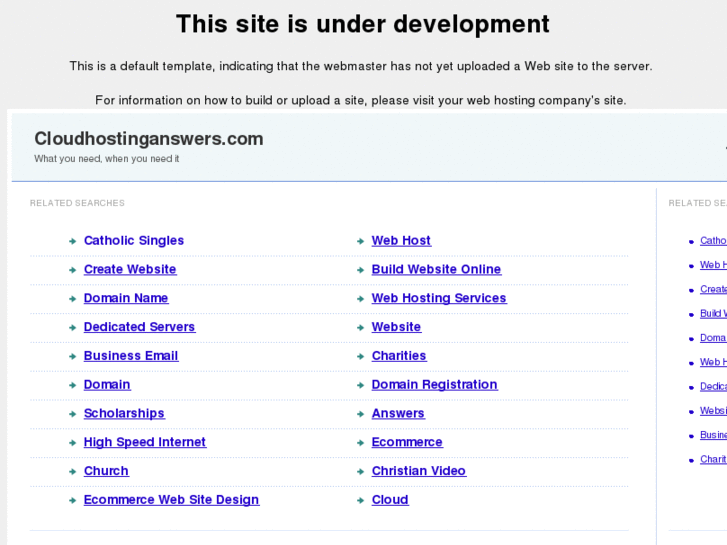Image resolution: width=727 pixels, height=545 pixels.
Task: Click the left RELATED SEARCHES heading
Action: pos(77,203)
